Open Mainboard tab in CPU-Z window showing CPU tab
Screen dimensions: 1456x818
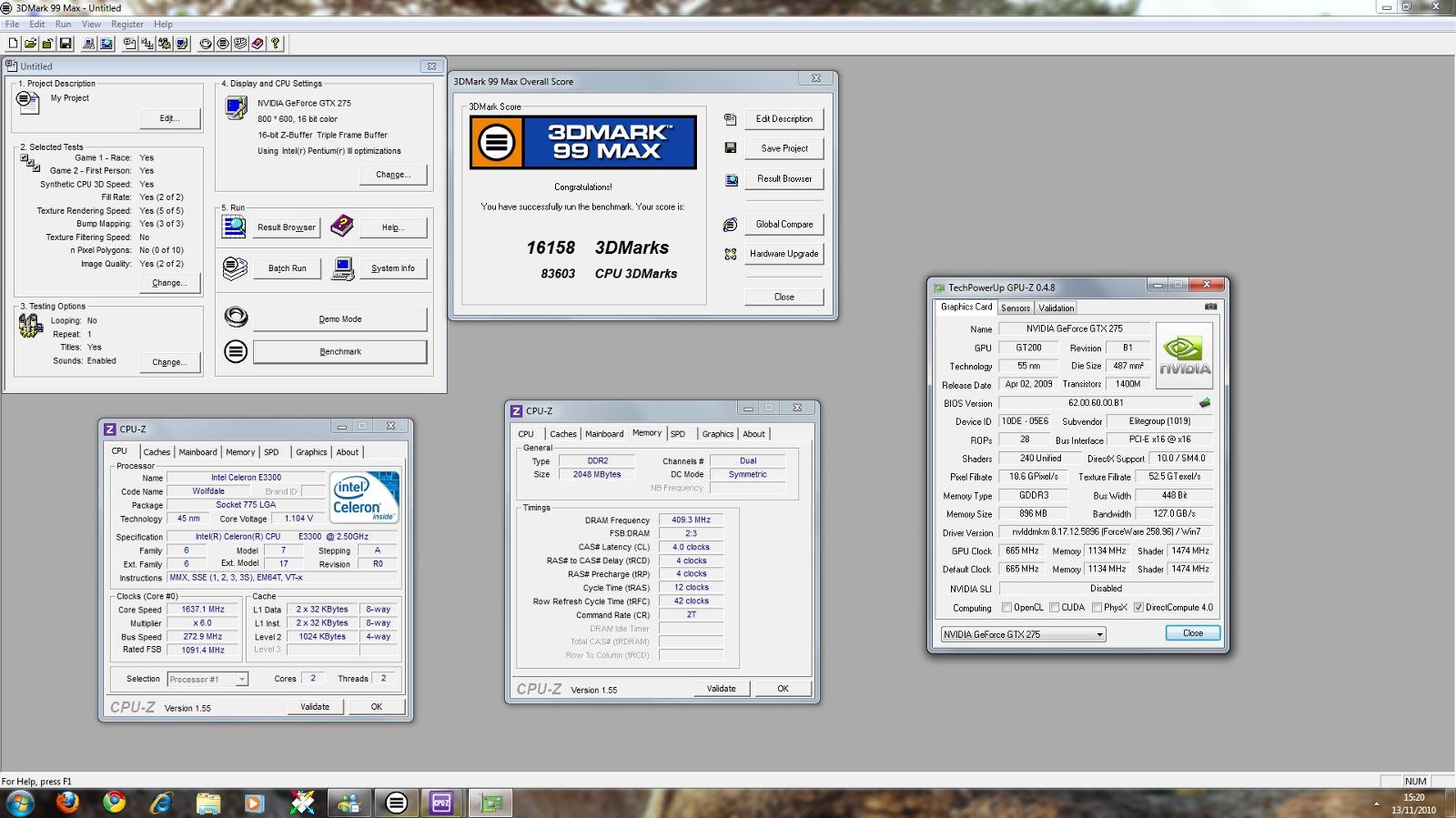pos(197,452)
